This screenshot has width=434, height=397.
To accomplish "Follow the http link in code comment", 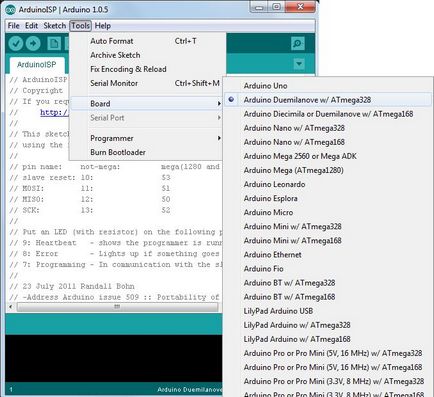I will [54, 112].
